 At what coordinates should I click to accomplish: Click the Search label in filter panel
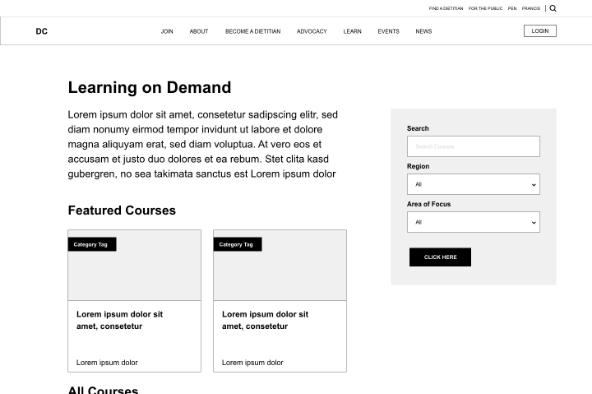pyautogui.click(x=418, y=128)
